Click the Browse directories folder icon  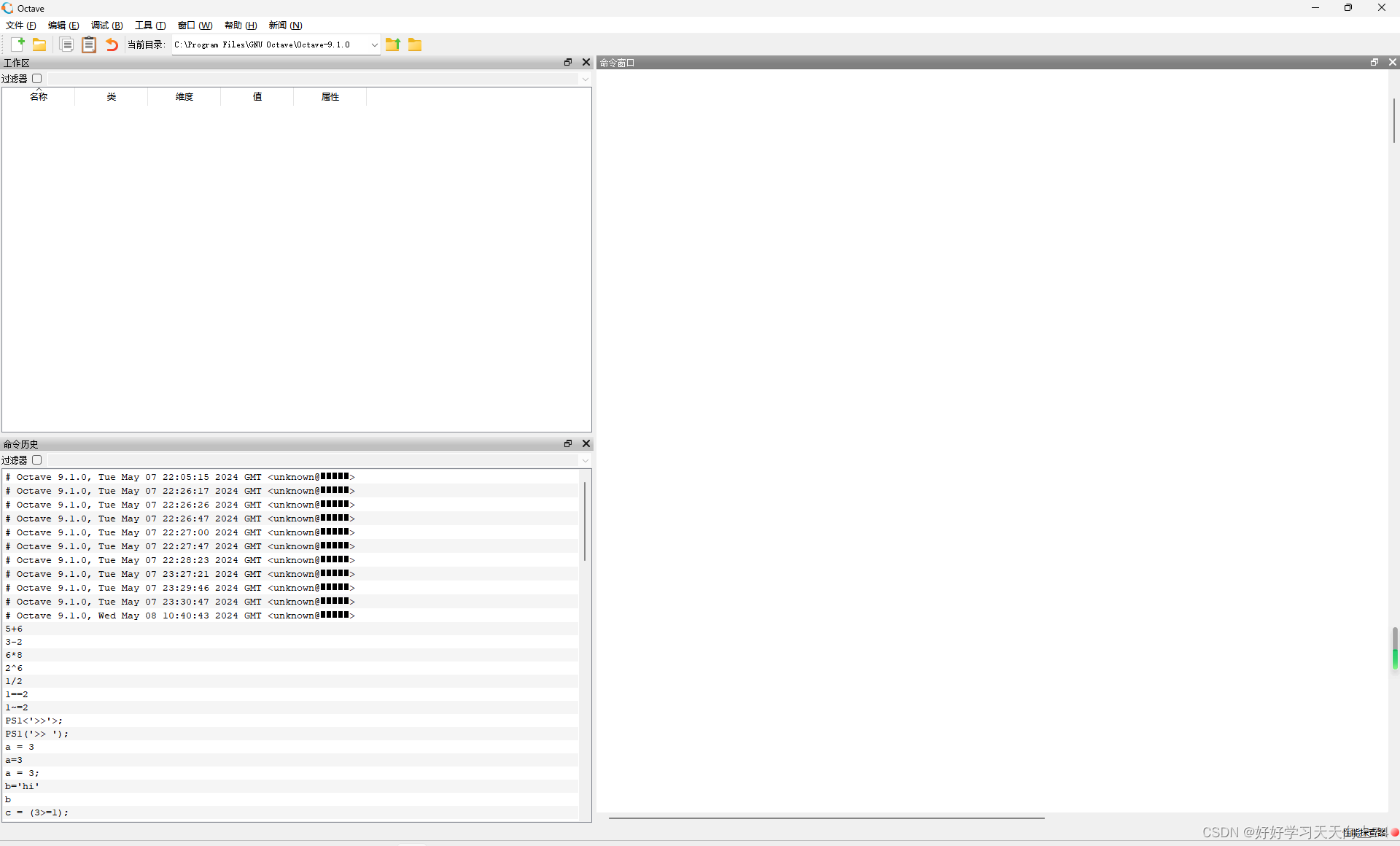point(415,44)
